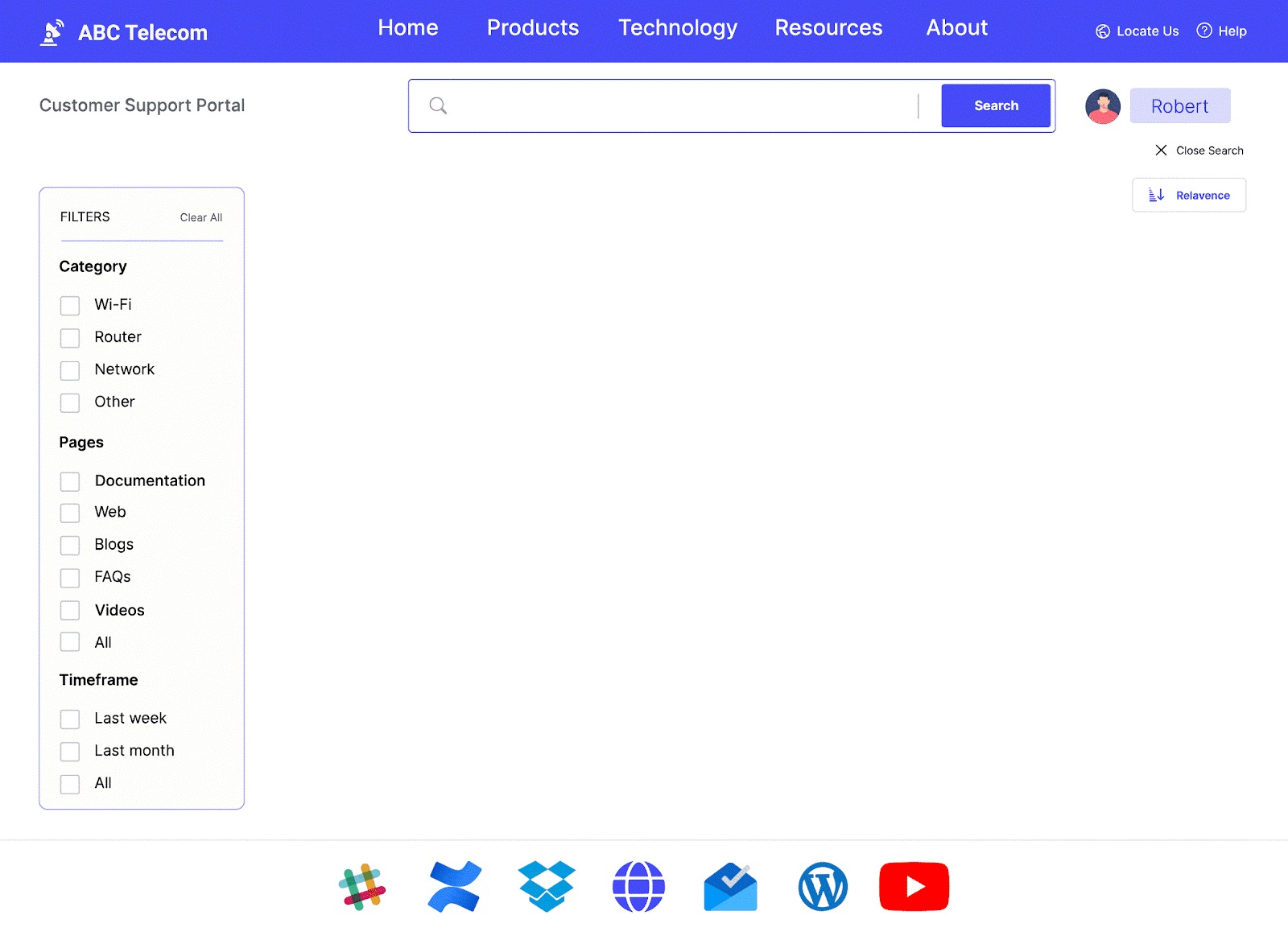Enable the Last week timeframe filter
The width and height of the screenshot is (1288, 940).
coord(69,719)
